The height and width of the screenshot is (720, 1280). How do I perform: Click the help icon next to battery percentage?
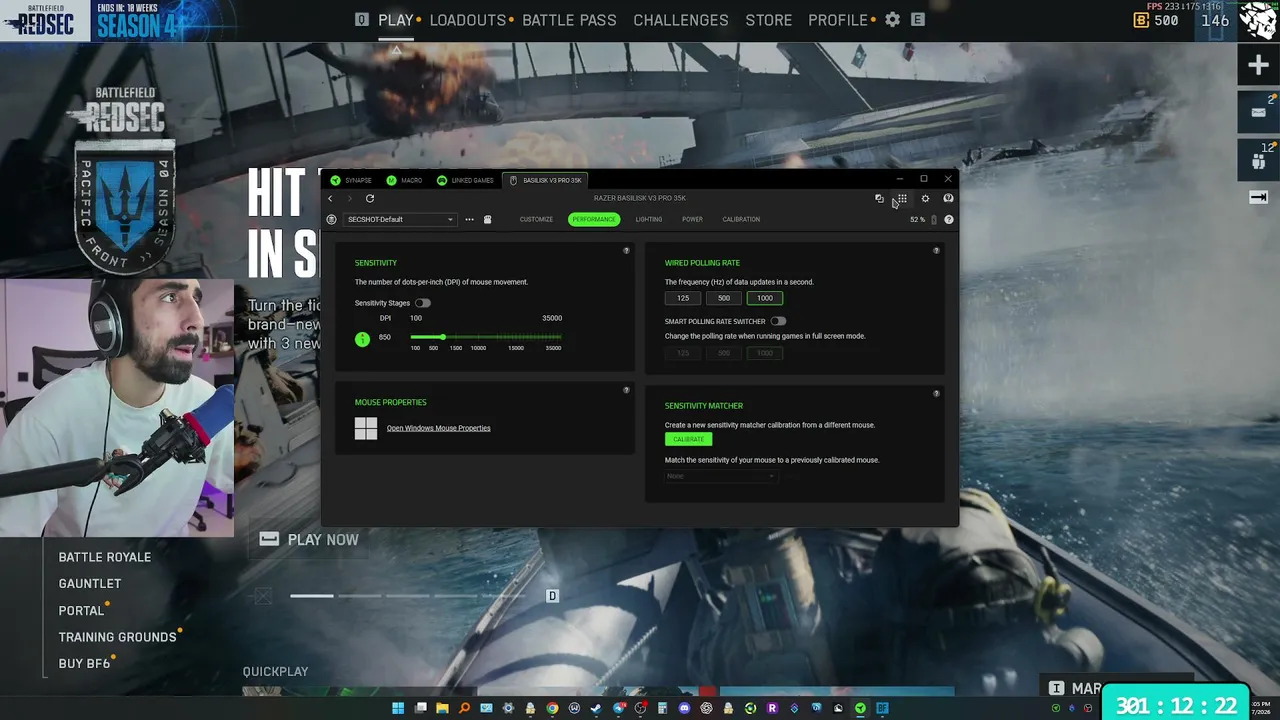(x=949, y=219)
